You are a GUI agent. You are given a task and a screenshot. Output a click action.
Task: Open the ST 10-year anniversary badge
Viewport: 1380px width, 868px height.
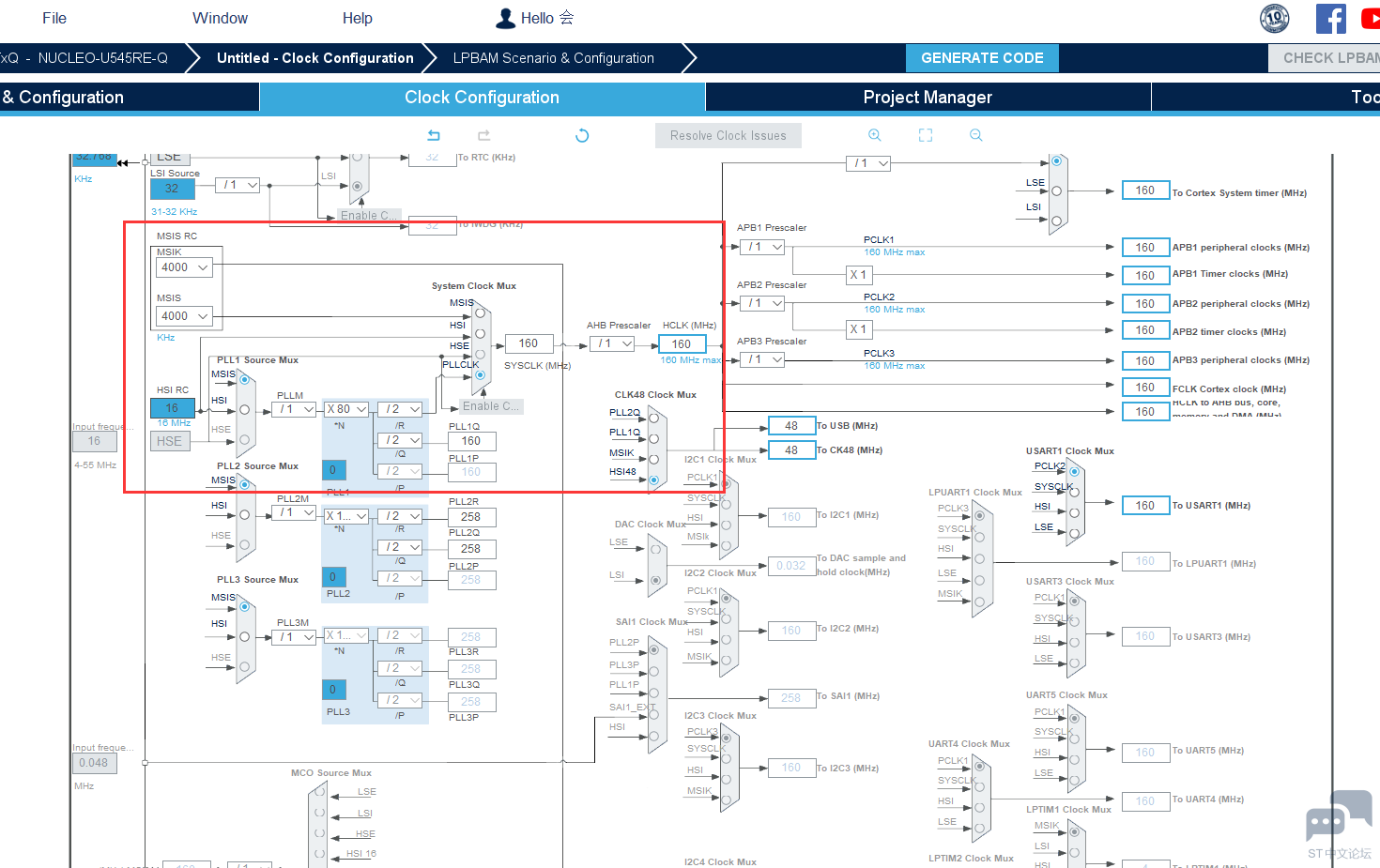pyautogui.click(x=1274, y=18)
